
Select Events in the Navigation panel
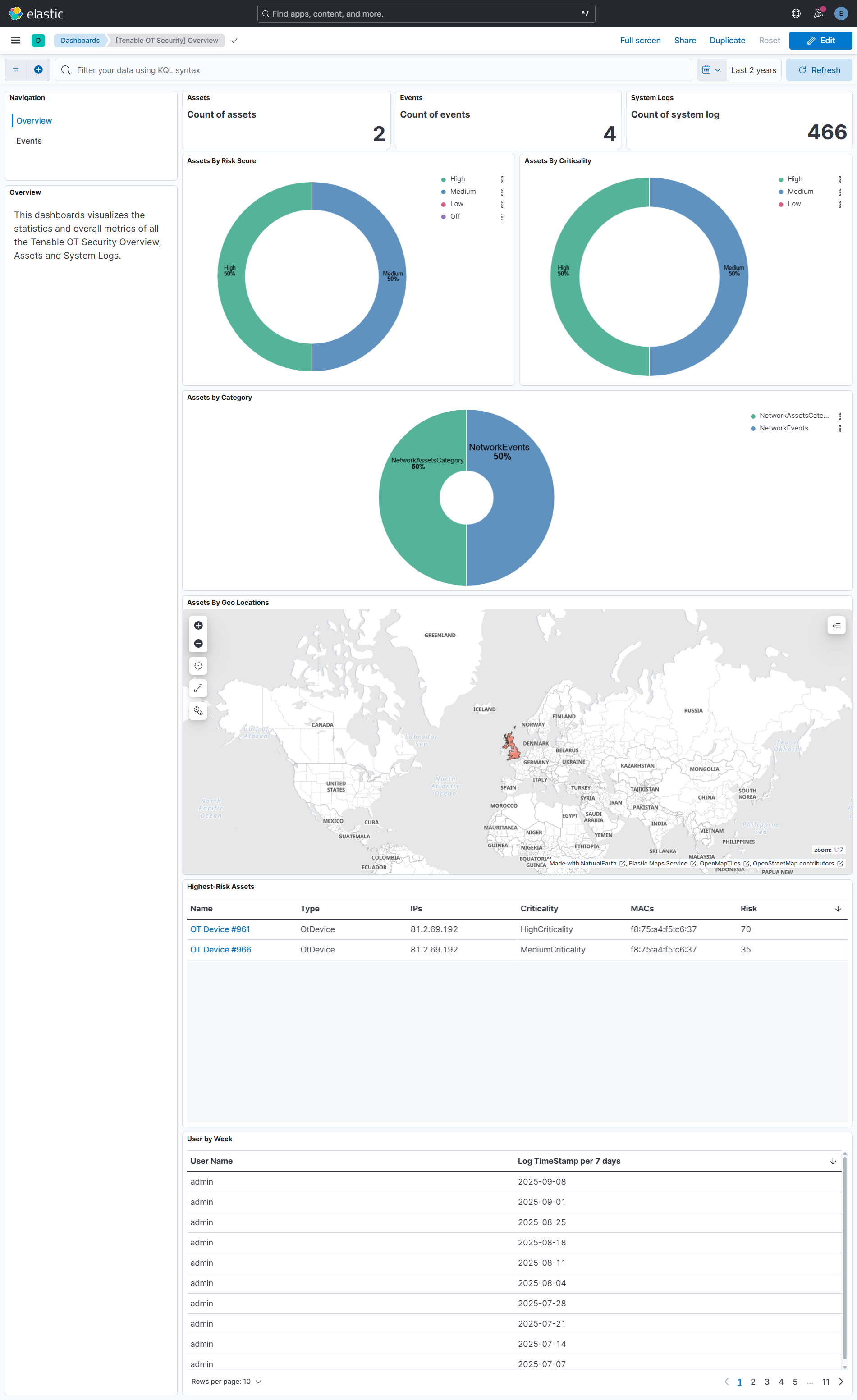pyautogui.click(x=29, y=141)
